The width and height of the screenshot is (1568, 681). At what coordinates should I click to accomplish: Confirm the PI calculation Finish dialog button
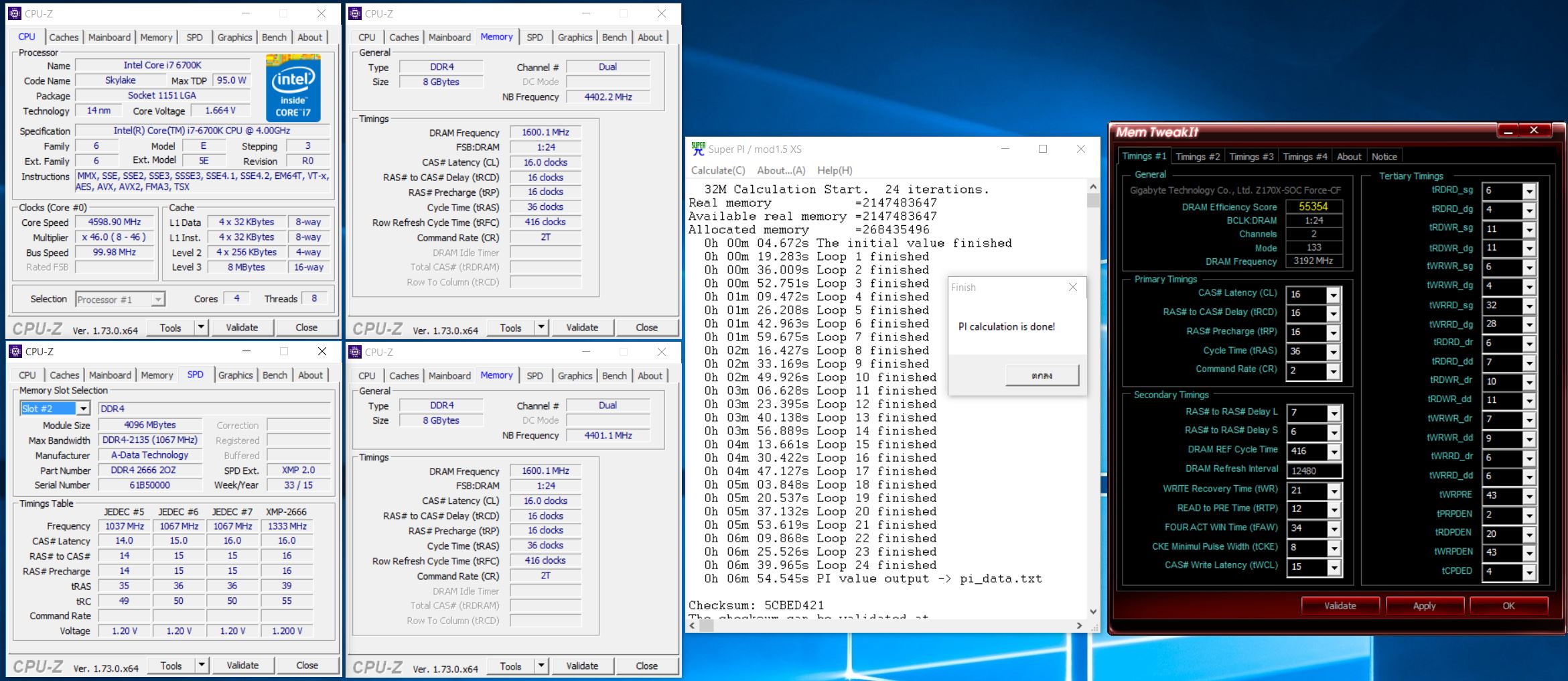[1042, 375]
